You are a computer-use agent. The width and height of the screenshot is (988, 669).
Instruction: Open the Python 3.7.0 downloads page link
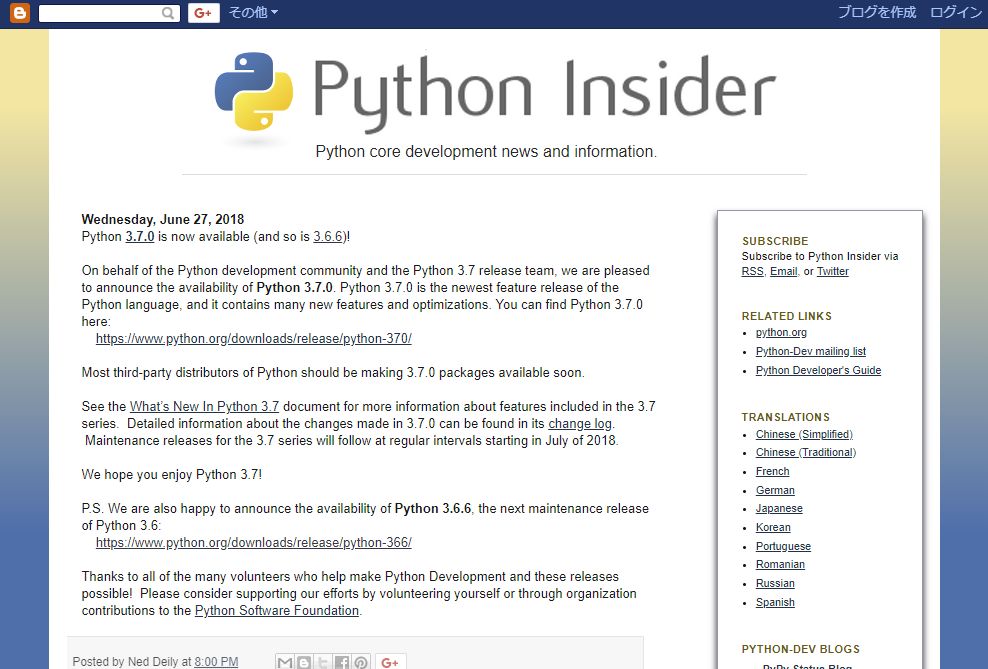pos(253,338)
